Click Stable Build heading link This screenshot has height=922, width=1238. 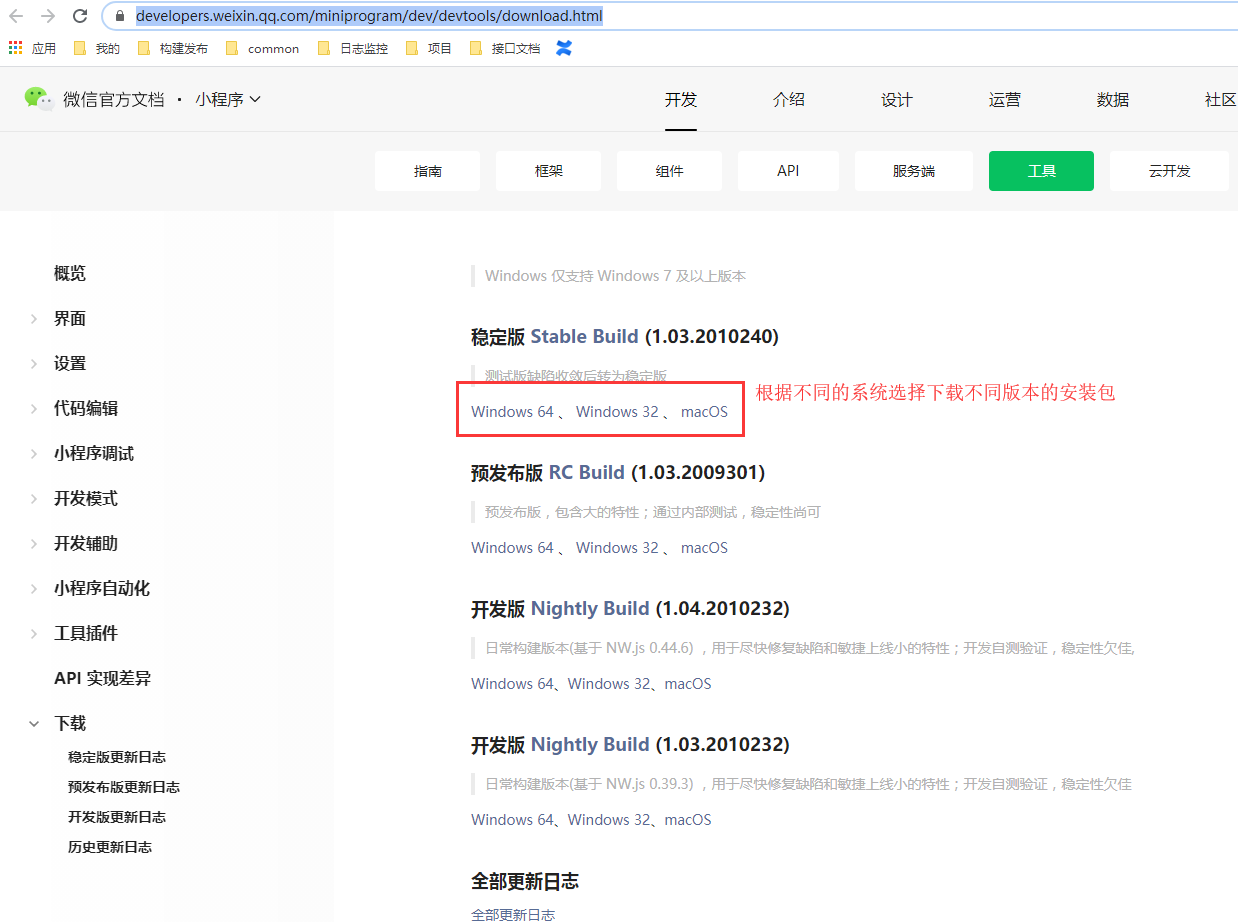(x=585, y=337)
